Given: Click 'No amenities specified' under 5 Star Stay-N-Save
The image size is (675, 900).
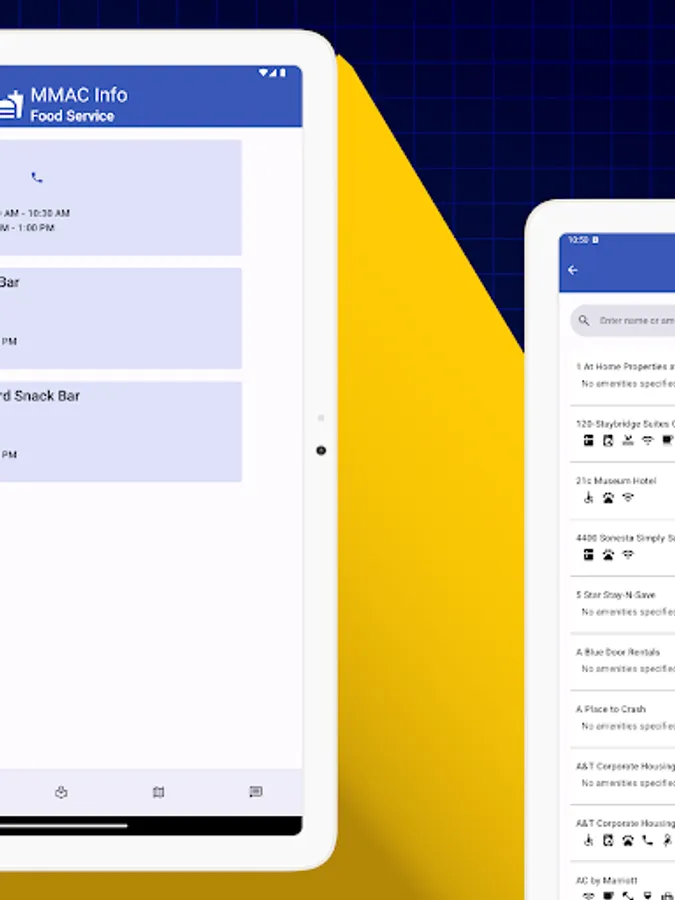Looking at the screenshot, I should 628,612.
